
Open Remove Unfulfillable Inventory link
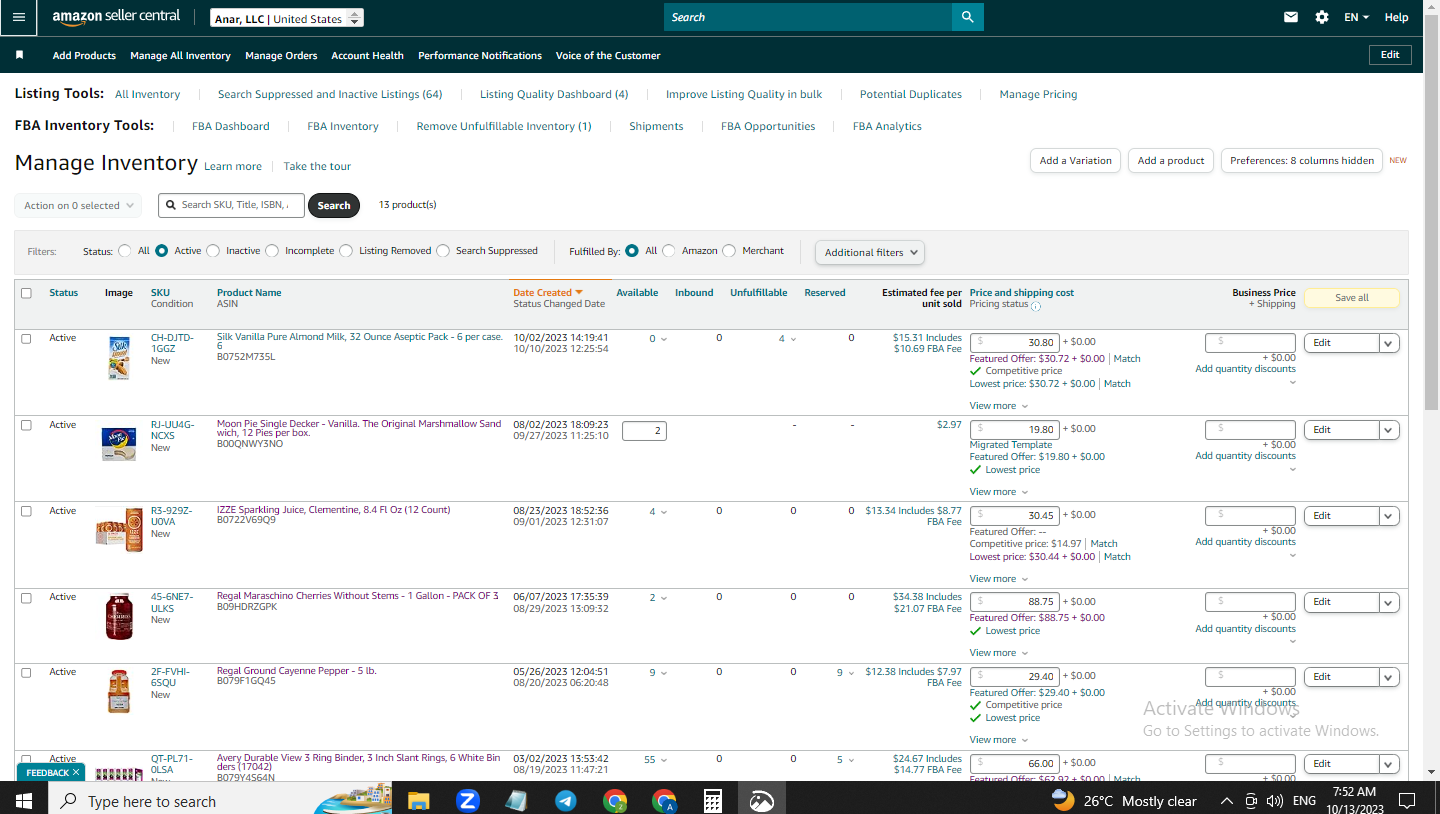[x=504, y=126]
